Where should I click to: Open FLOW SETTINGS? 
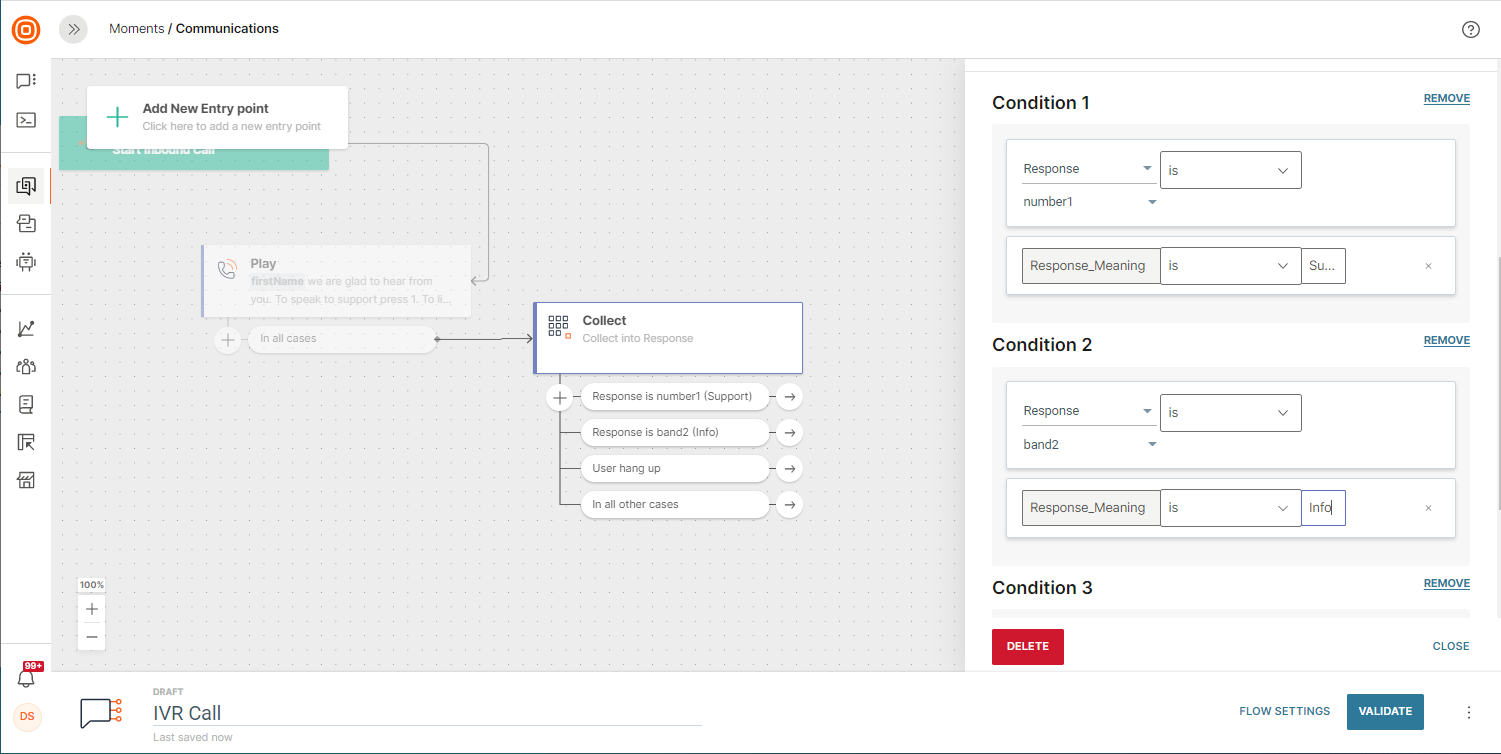pos(1284,711)
